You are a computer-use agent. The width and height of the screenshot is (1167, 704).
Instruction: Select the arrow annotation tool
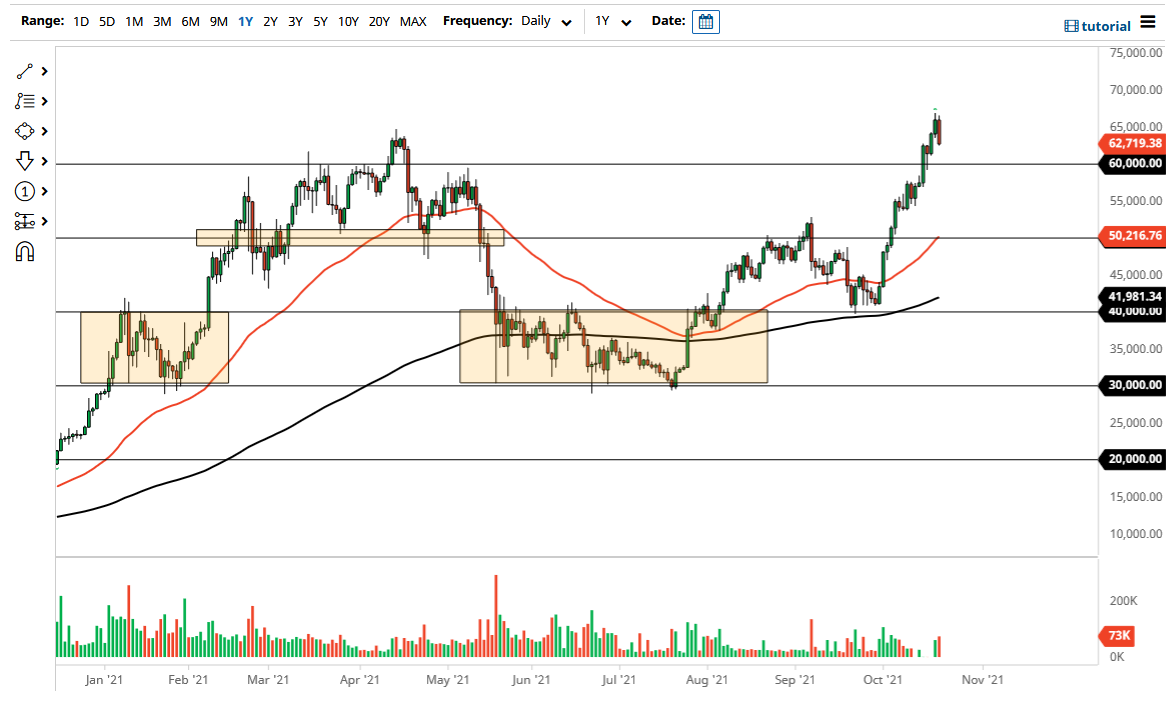(x=24, y=161)
